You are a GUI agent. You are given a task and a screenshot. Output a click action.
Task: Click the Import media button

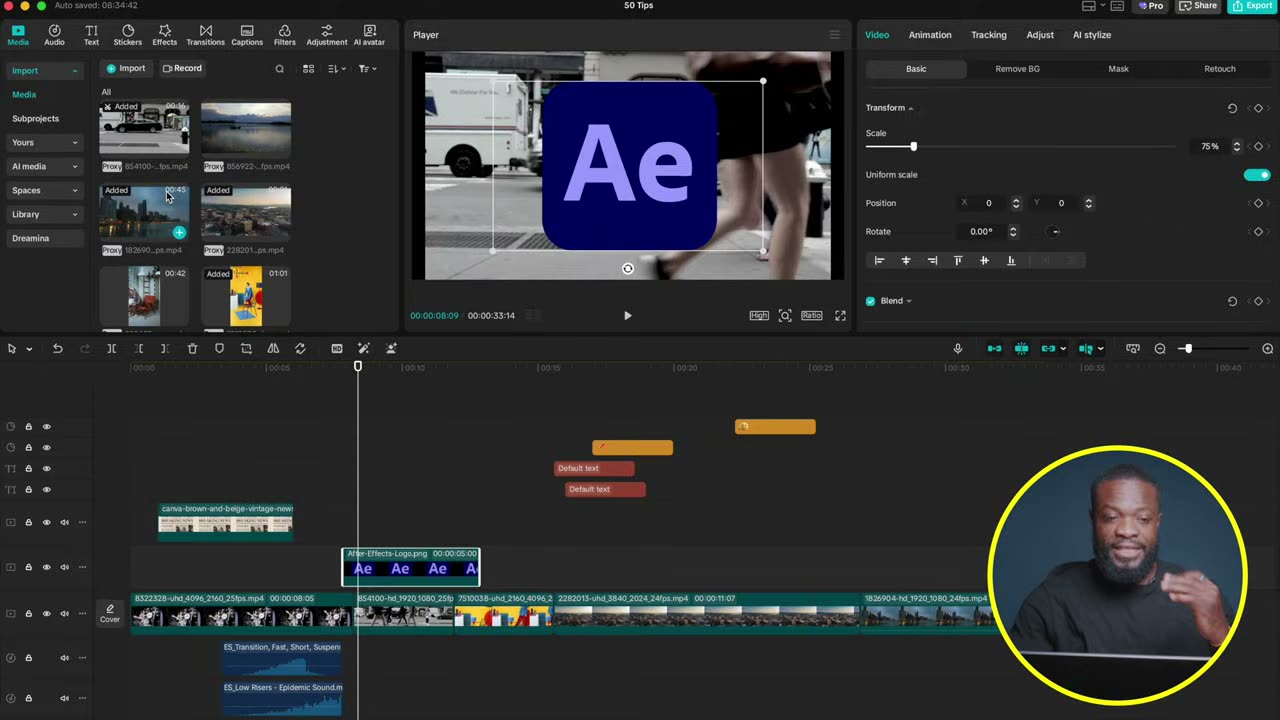point(126,68)
